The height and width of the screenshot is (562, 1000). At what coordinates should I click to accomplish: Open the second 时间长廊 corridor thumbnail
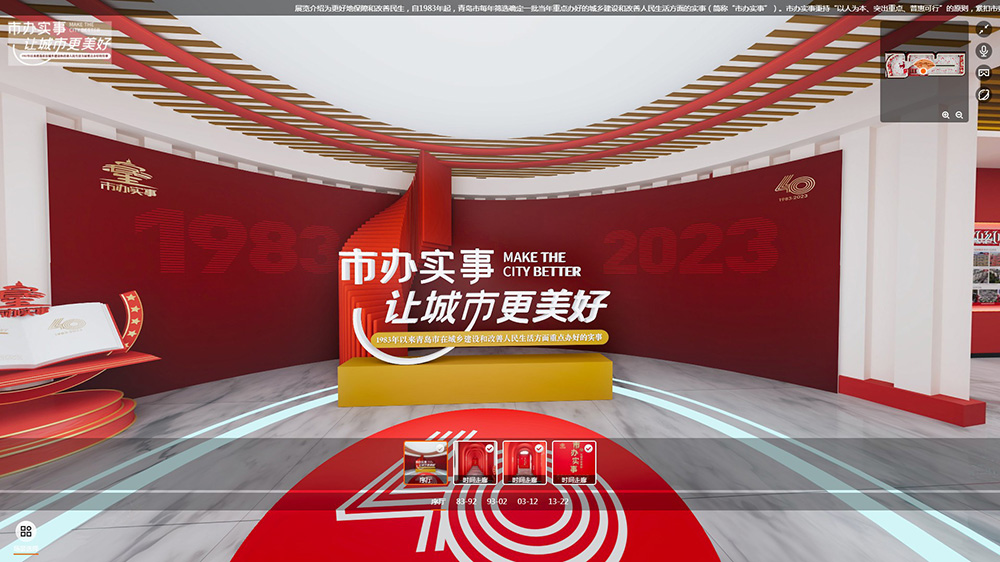(x=525, y=463)
